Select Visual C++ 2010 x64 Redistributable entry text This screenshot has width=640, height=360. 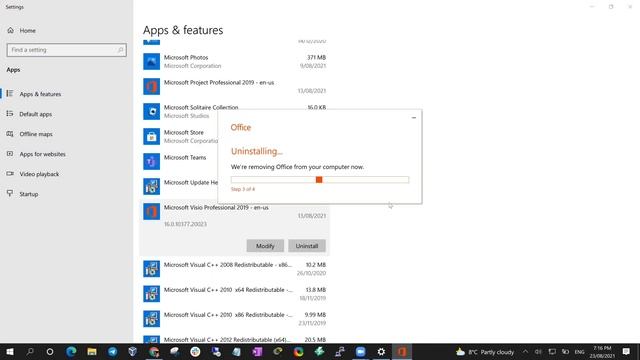tap(228, 289)
